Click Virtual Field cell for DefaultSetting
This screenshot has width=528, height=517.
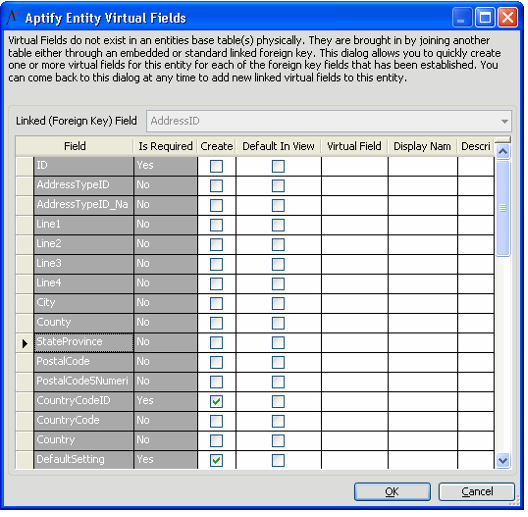click(x=355, y=460)
